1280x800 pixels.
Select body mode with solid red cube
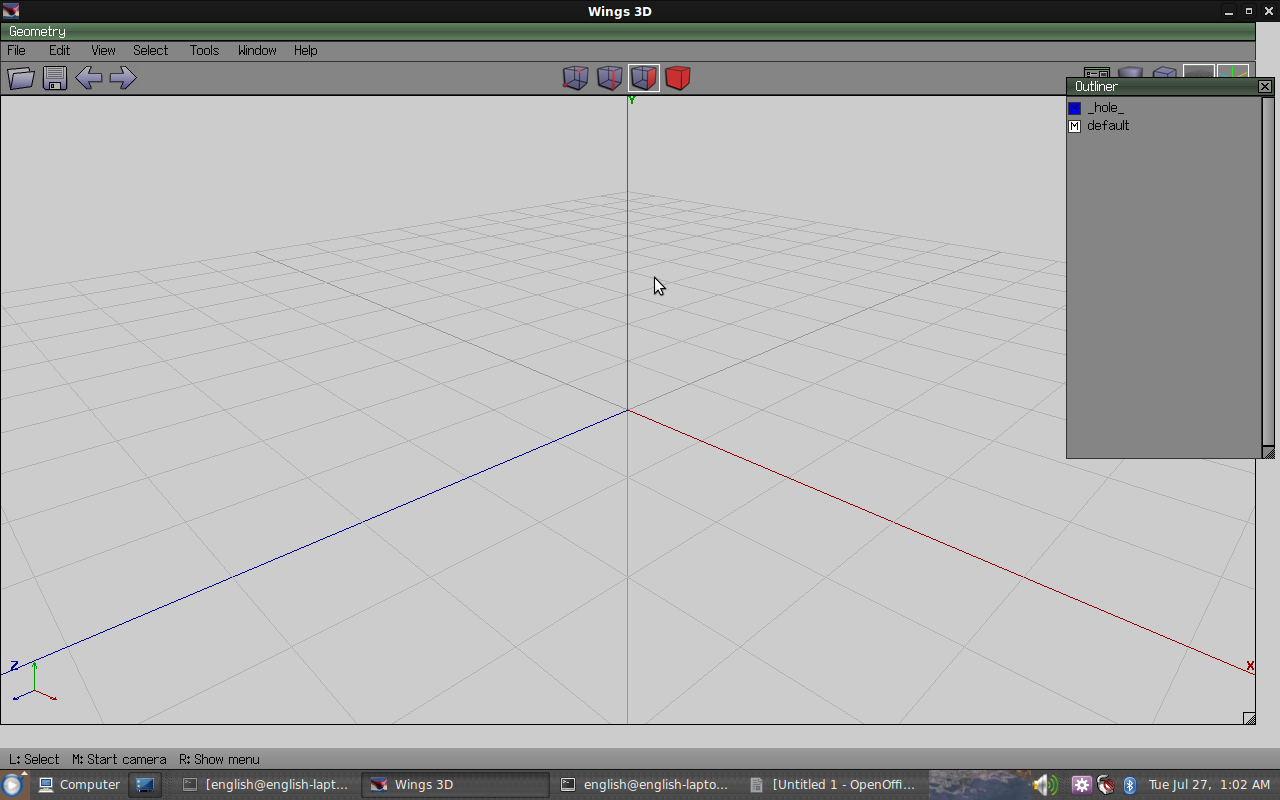[678, 78]
